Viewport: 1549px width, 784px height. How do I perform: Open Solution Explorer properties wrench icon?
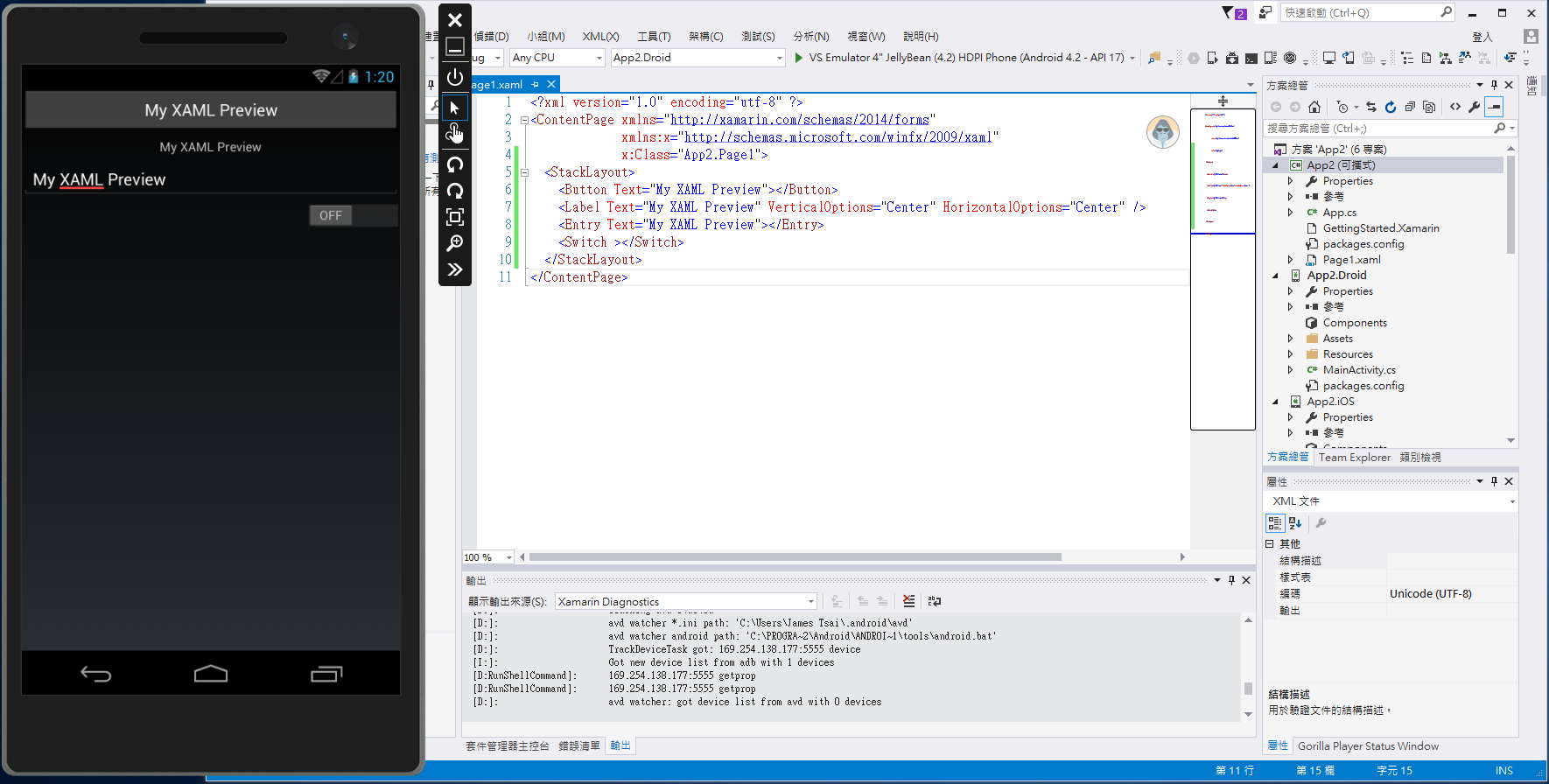tap(1474, 107)
